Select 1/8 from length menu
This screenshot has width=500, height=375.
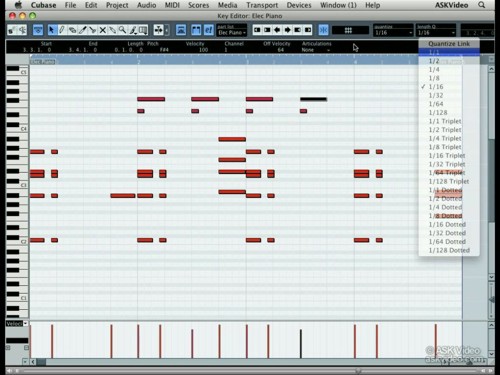pos(449,78)
